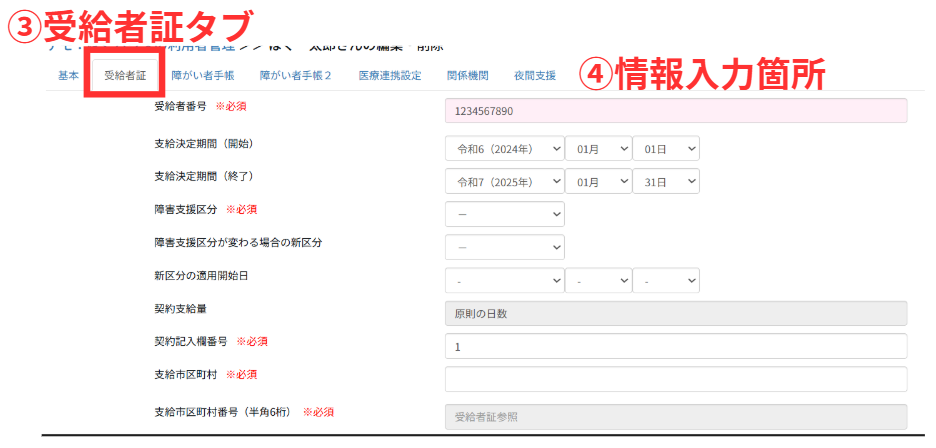
Task: Switch to the 関係機関 tab
Action: 467,75
